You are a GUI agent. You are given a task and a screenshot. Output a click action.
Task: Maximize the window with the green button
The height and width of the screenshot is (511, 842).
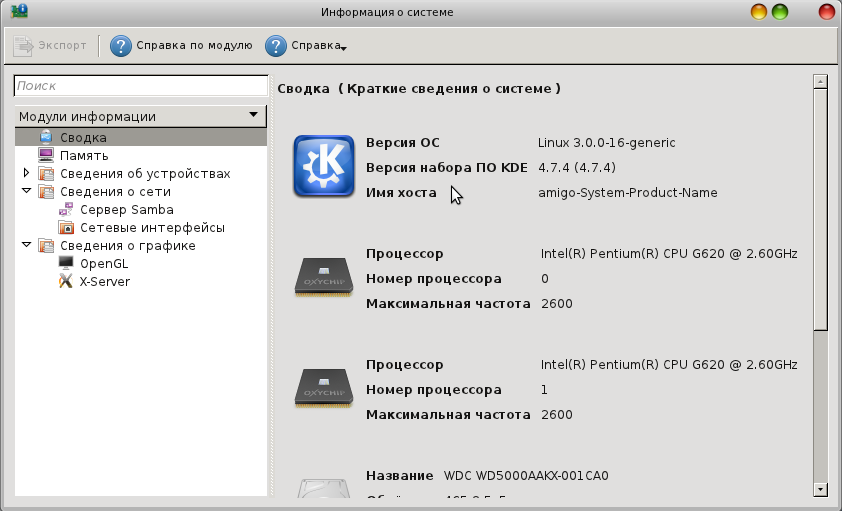tap(780, 11)
